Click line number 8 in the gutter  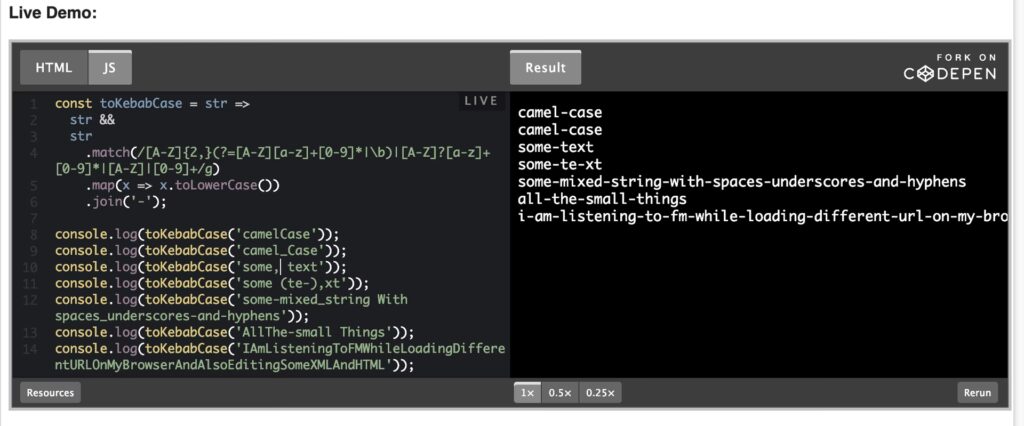[x=34, y=234]
